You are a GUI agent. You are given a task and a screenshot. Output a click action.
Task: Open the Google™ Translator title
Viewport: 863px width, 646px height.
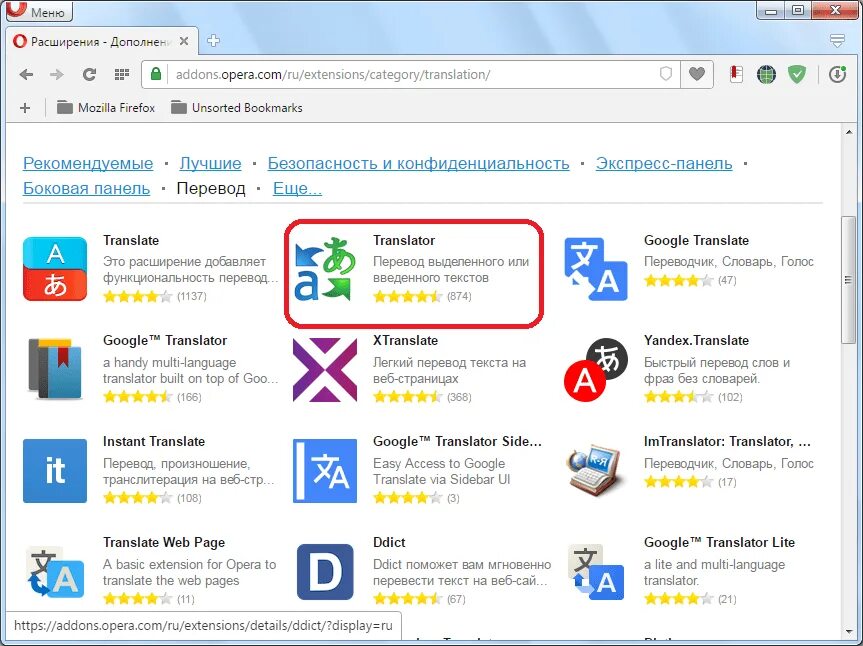pyautogui.click(x=165, y=341)
